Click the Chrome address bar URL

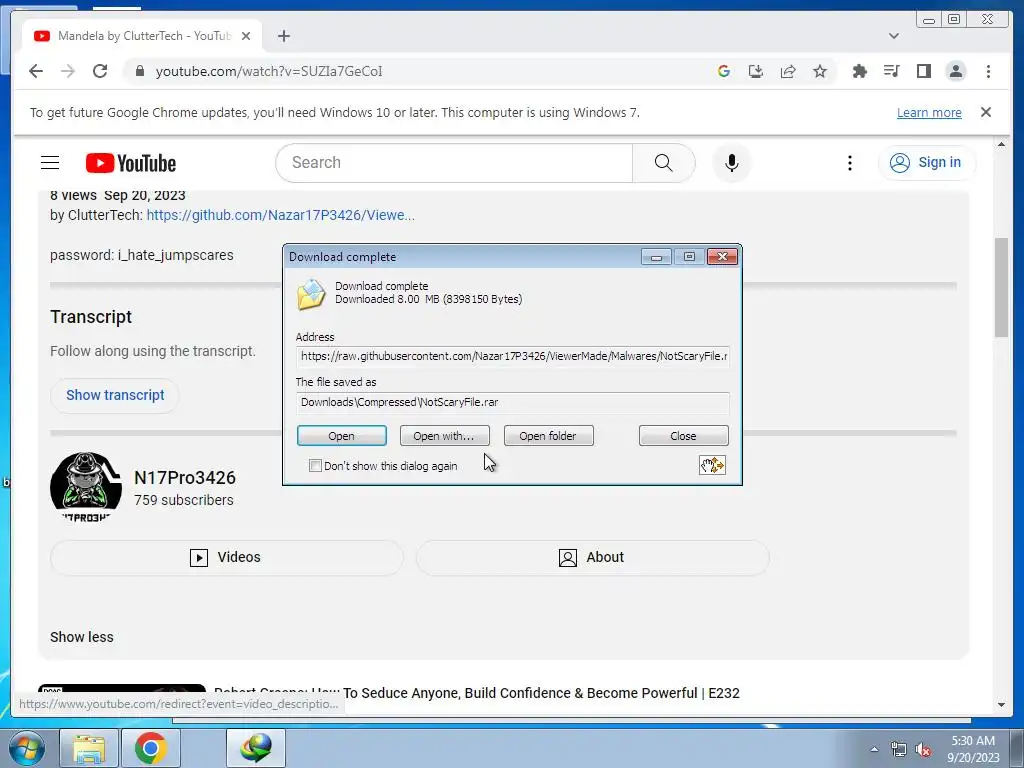pos(269,71)
